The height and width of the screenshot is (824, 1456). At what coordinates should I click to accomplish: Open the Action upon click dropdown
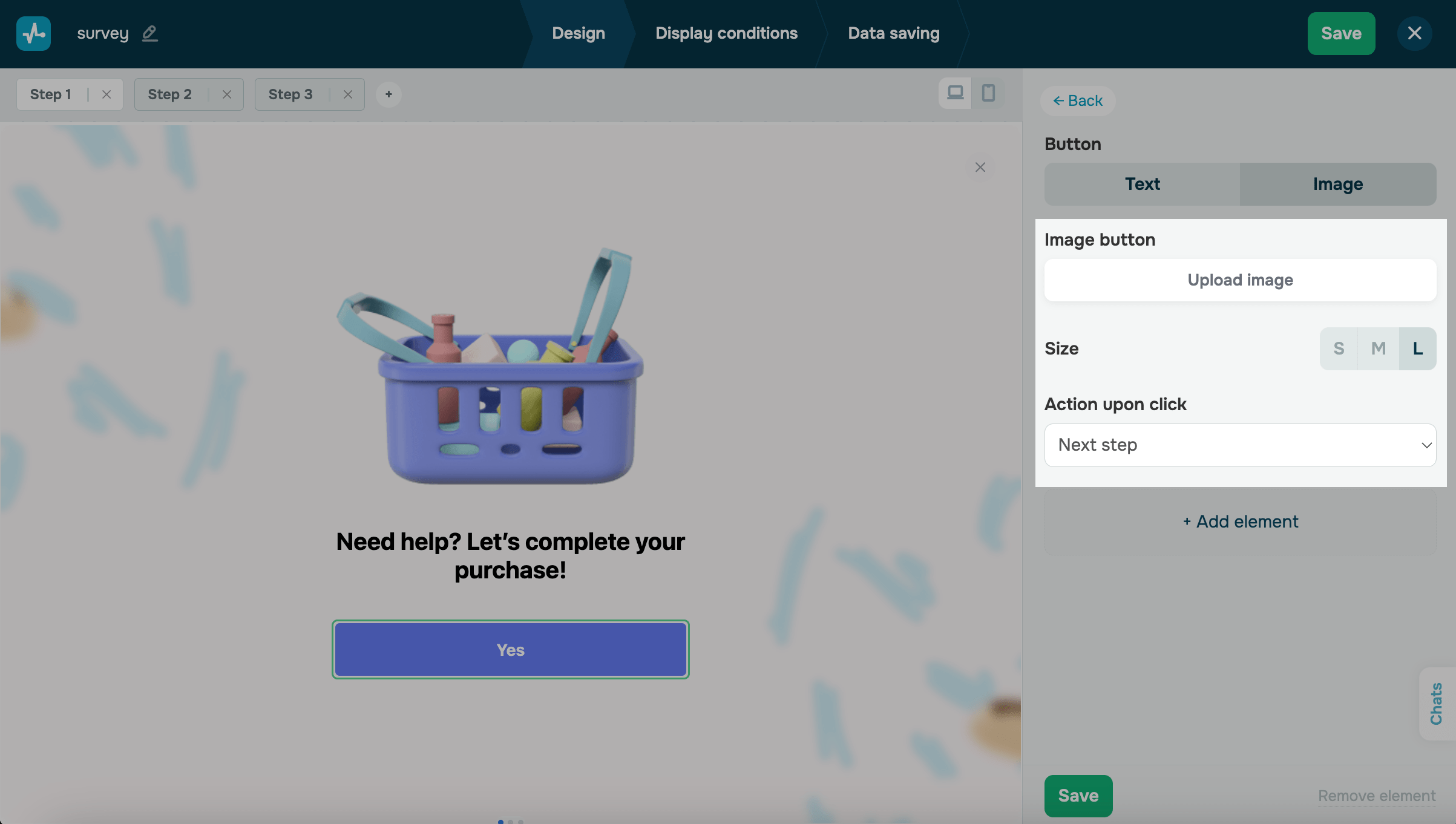tap(1240, 445)
